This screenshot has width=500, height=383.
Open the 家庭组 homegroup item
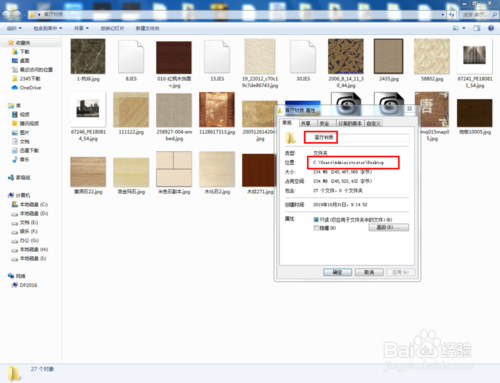point(20,178)
